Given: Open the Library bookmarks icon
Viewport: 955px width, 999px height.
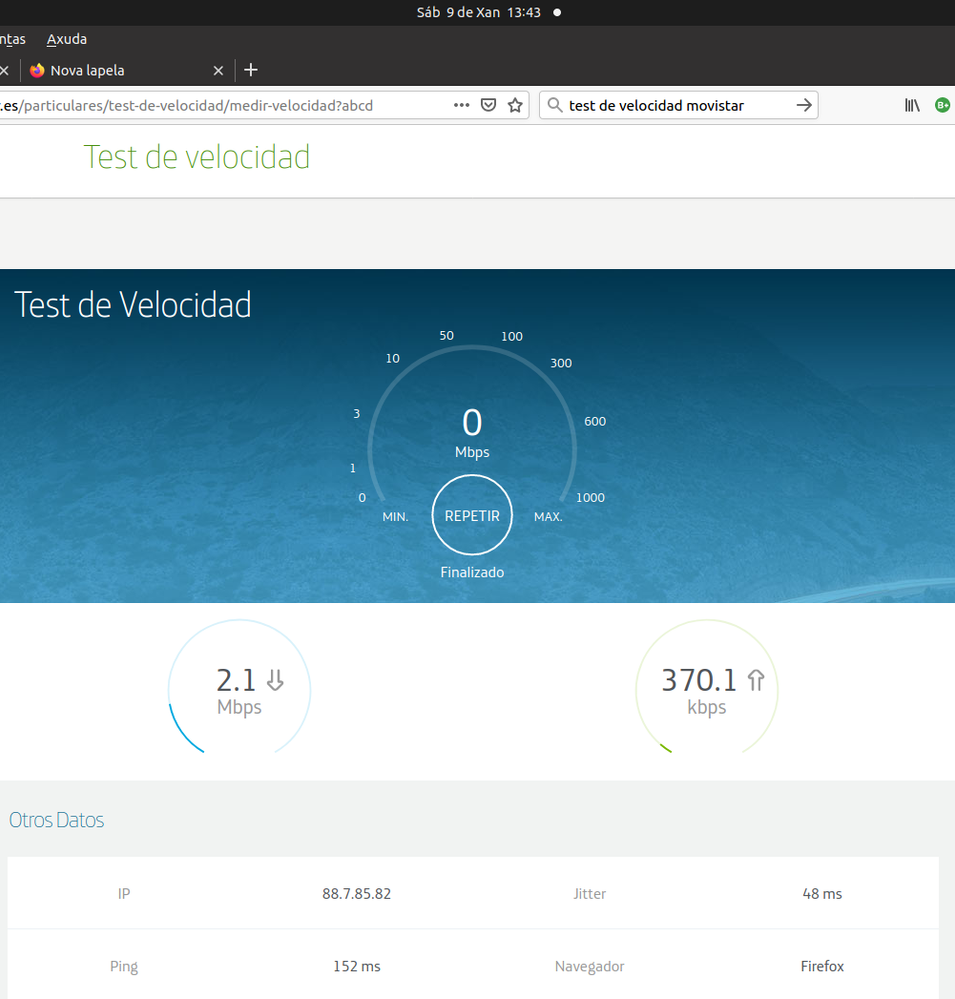Looking at the screenshot, I should pyautogui.click(x=912, y=105).
